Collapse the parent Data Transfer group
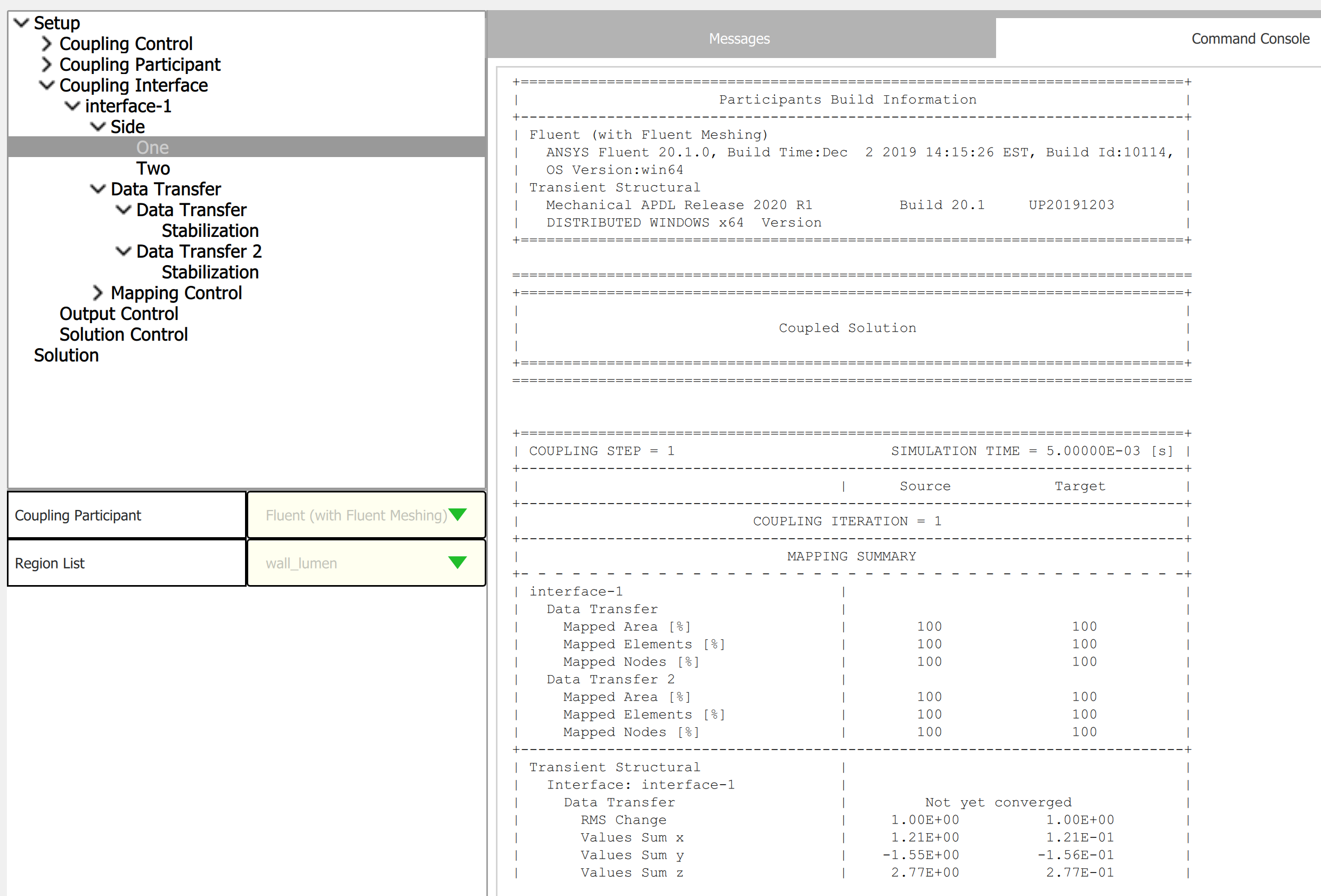This screenshot has height=896, width=1321. tap(98, 188)
